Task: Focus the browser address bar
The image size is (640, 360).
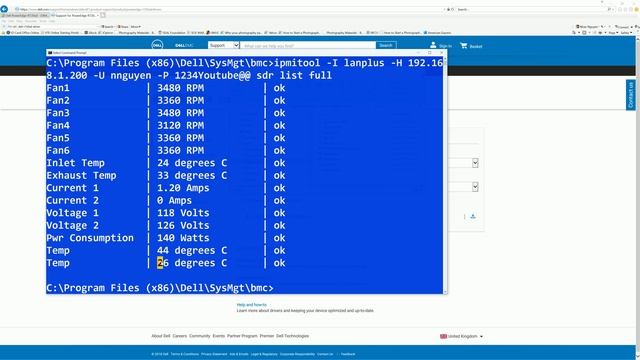Action: pyautogui.click(x=229, y=9)
